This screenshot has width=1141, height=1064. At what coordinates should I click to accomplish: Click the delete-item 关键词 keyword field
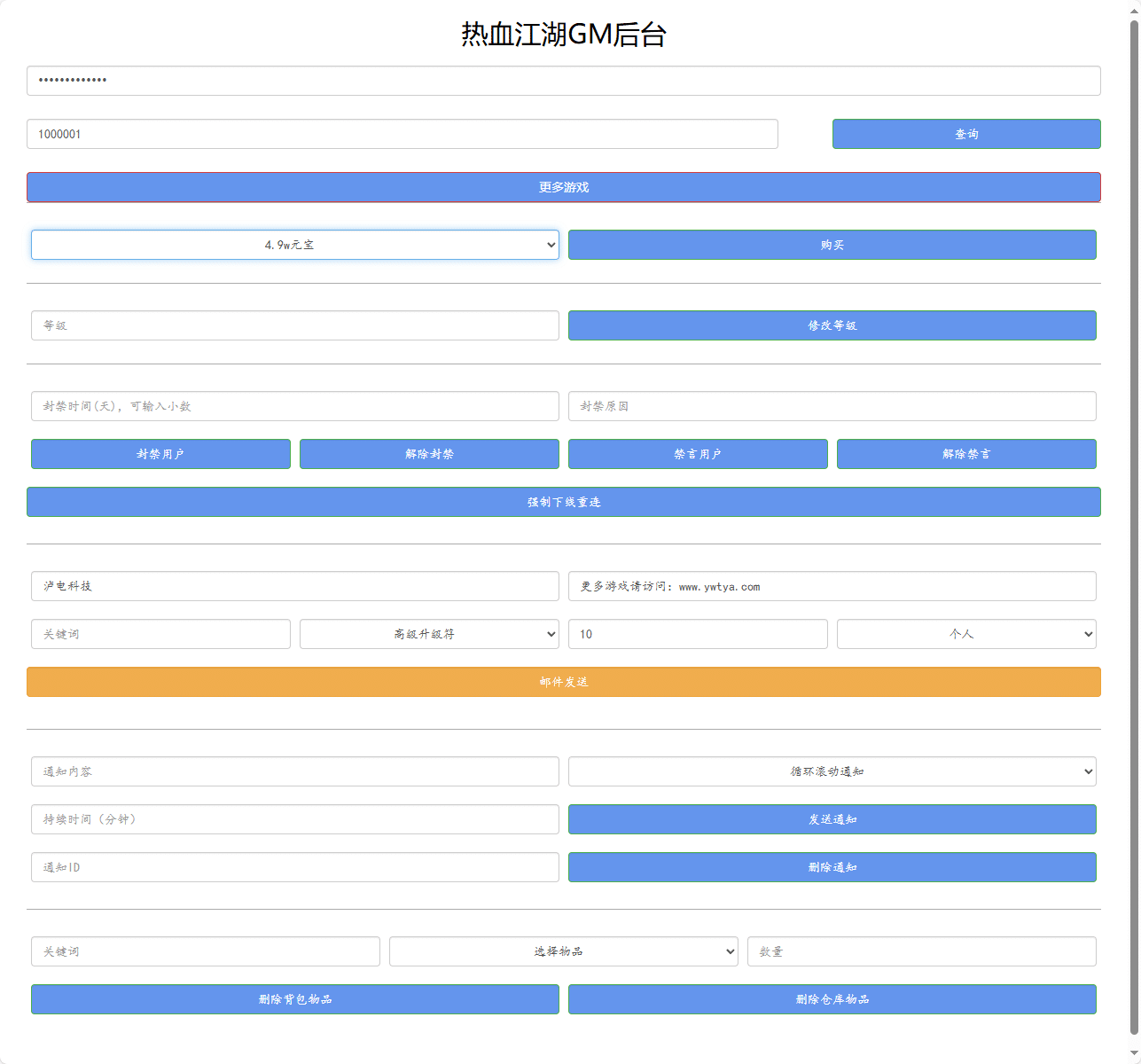pos(206,951)
